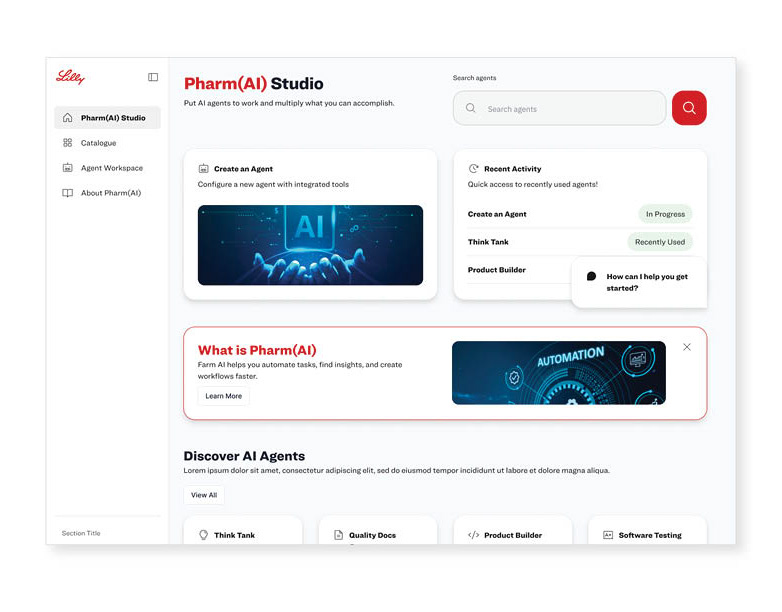Go to Agent Workspace in the sidebar

tap(107, 168)
